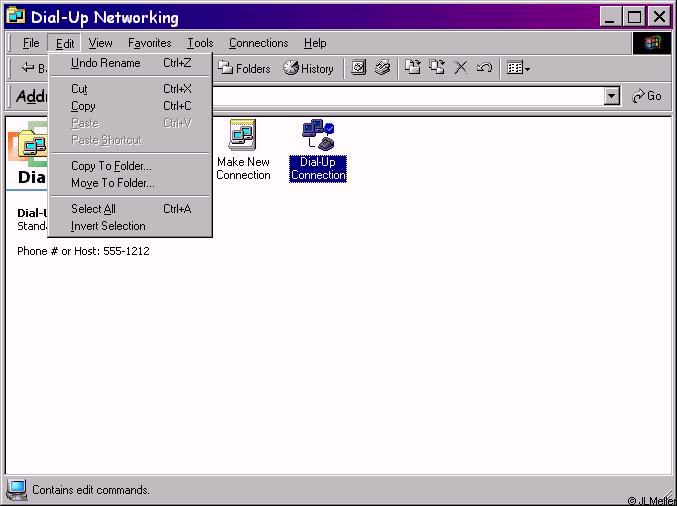Open the View menu
This screenshot has height=506, width=677.
pyautogui.click(x=100, y=43)
